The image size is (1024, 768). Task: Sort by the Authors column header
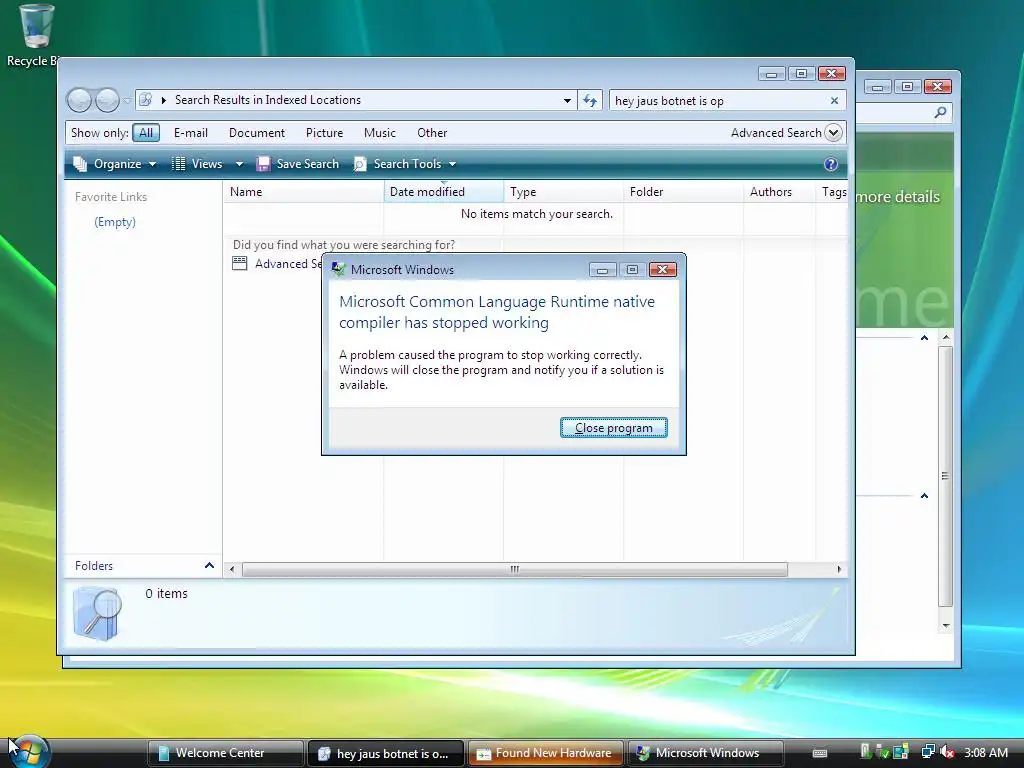coord(779,192)
